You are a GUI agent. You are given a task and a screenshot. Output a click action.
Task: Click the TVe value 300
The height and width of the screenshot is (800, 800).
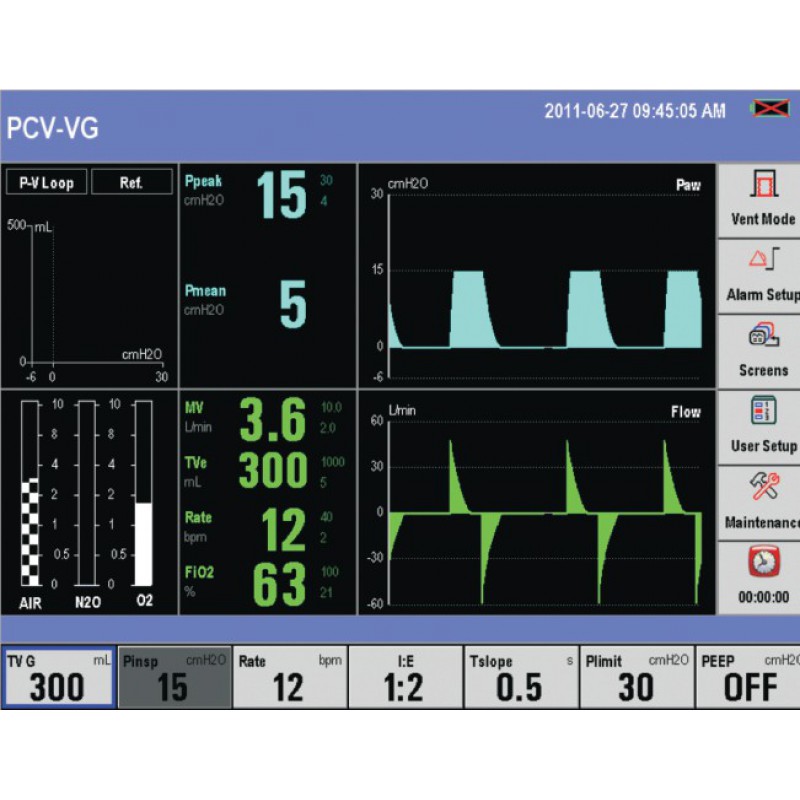coord(273,470)
